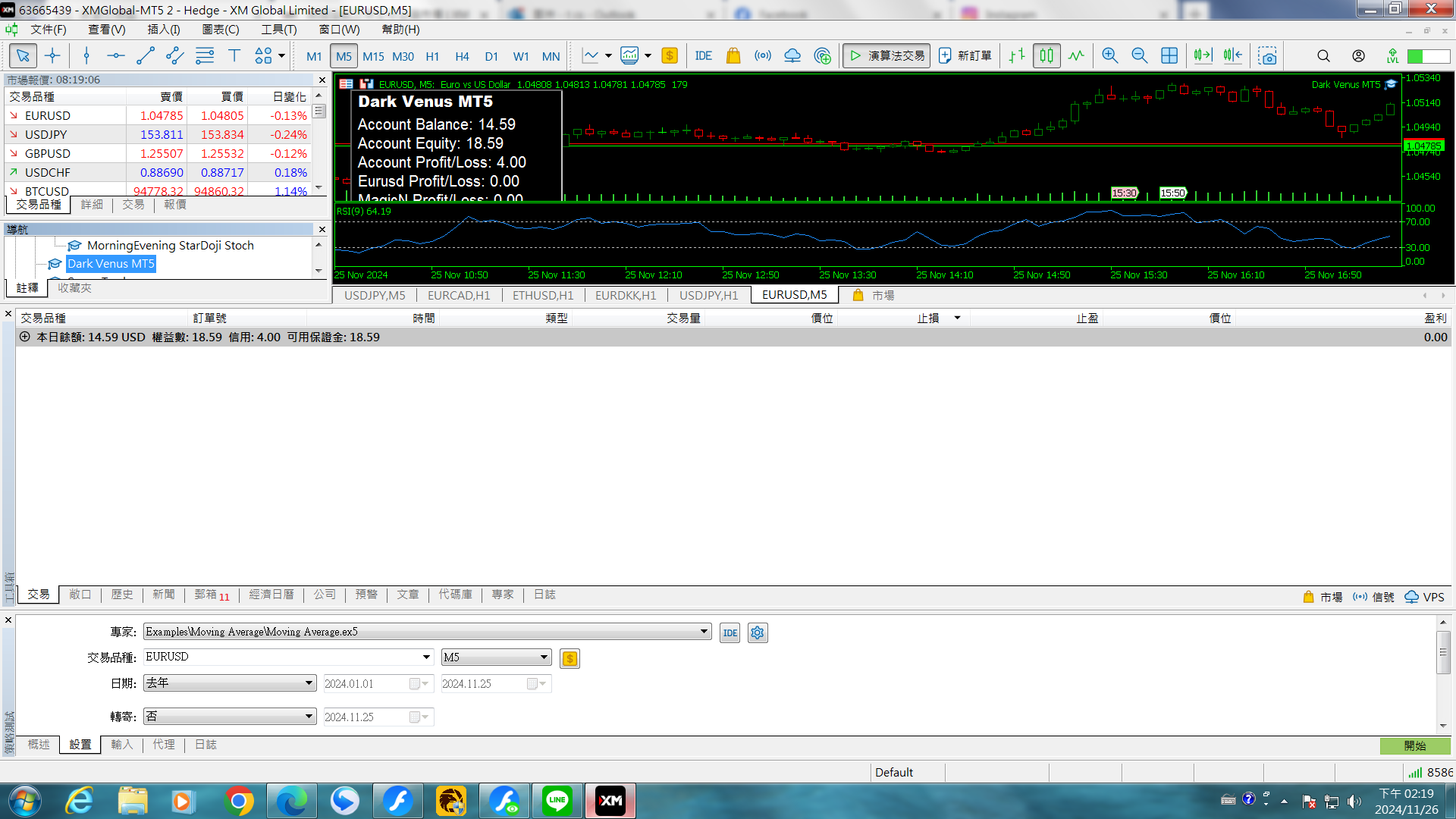This screenshot has width=1456, height=819.
Task: Click the zoom out magnifier icon
Action: point(1139,55)
